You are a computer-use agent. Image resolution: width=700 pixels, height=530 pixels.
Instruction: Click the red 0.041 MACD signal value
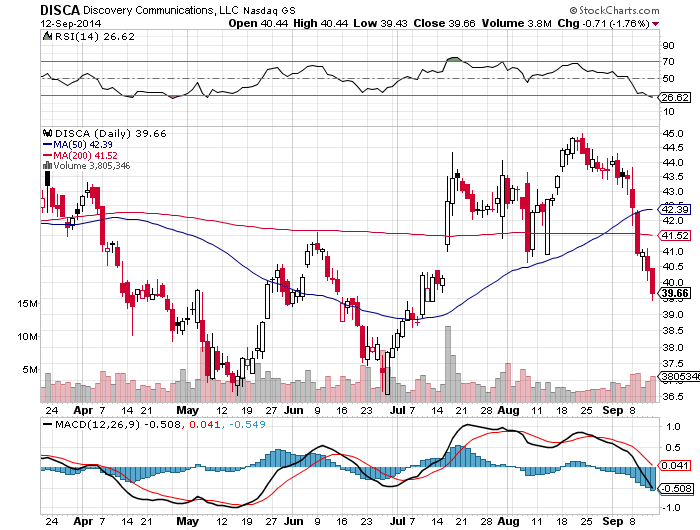205,424
